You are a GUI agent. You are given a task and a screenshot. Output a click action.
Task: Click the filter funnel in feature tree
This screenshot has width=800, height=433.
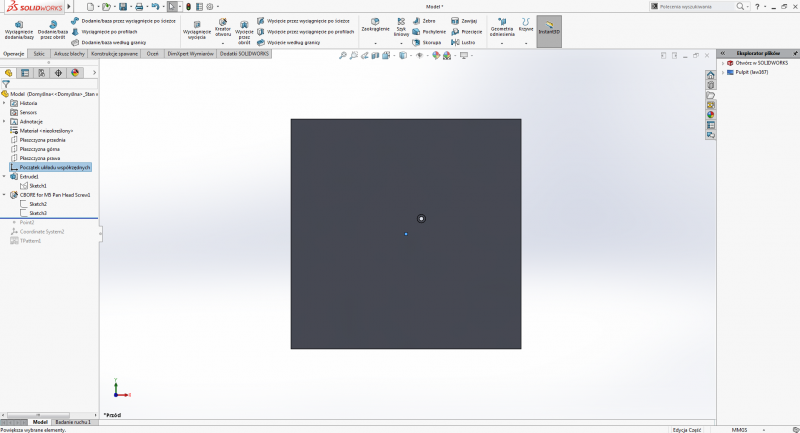click(x=7, y=84)
